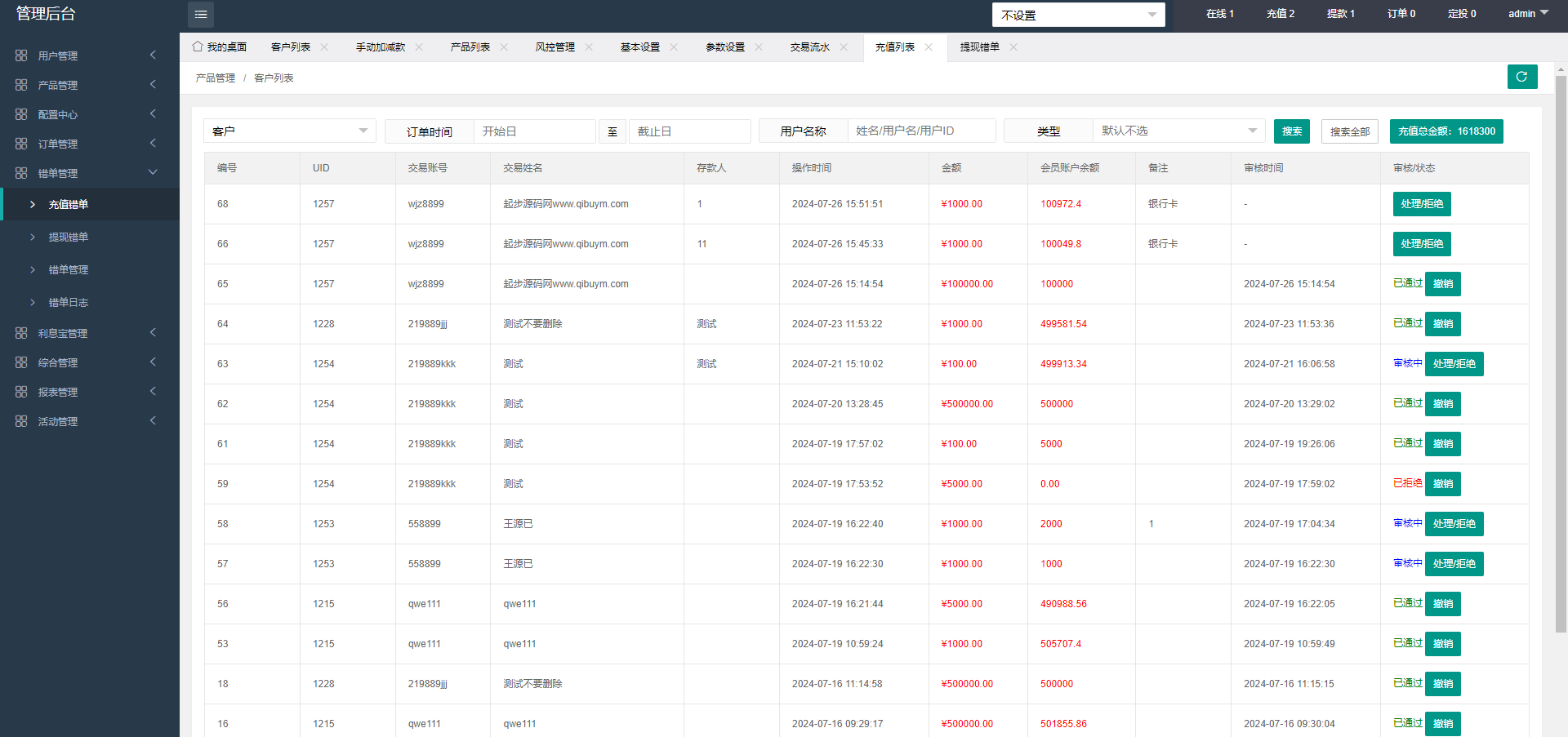Screen dimensions: 1568x737
Task: Click the vertical page scrollbar
Action: tap(1561, 351)
